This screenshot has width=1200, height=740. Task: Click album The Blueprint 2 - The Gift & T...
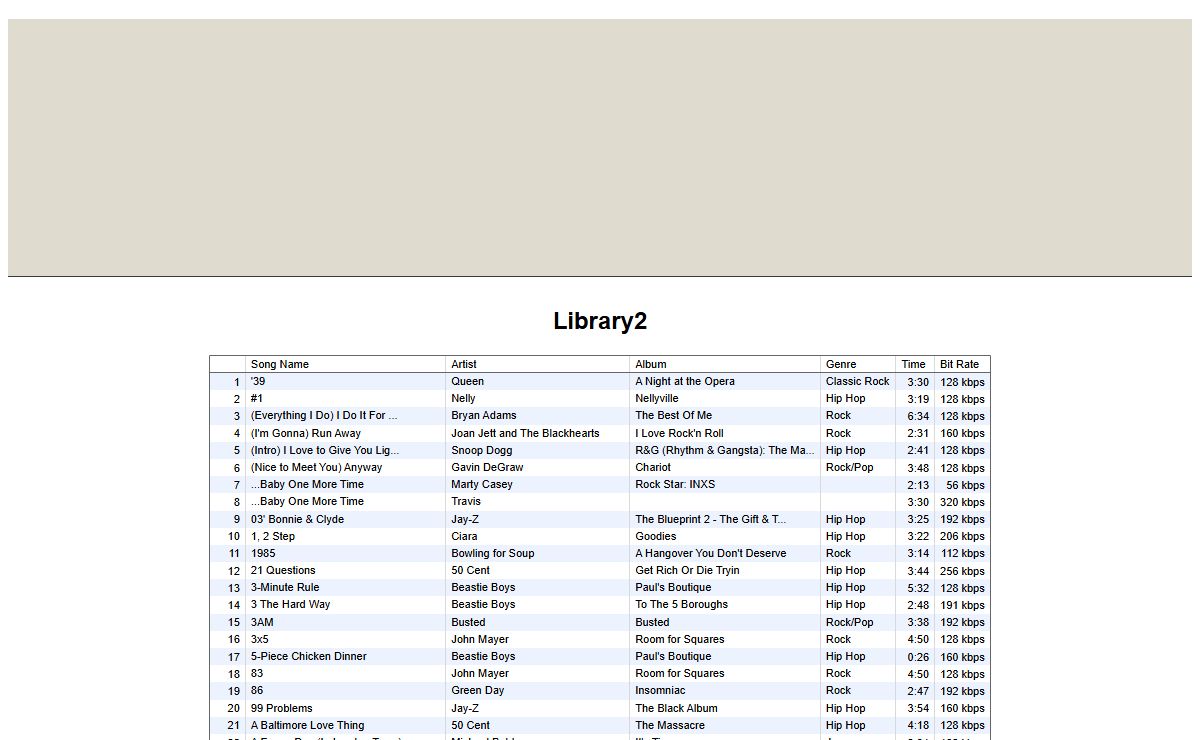click(711, 519)
